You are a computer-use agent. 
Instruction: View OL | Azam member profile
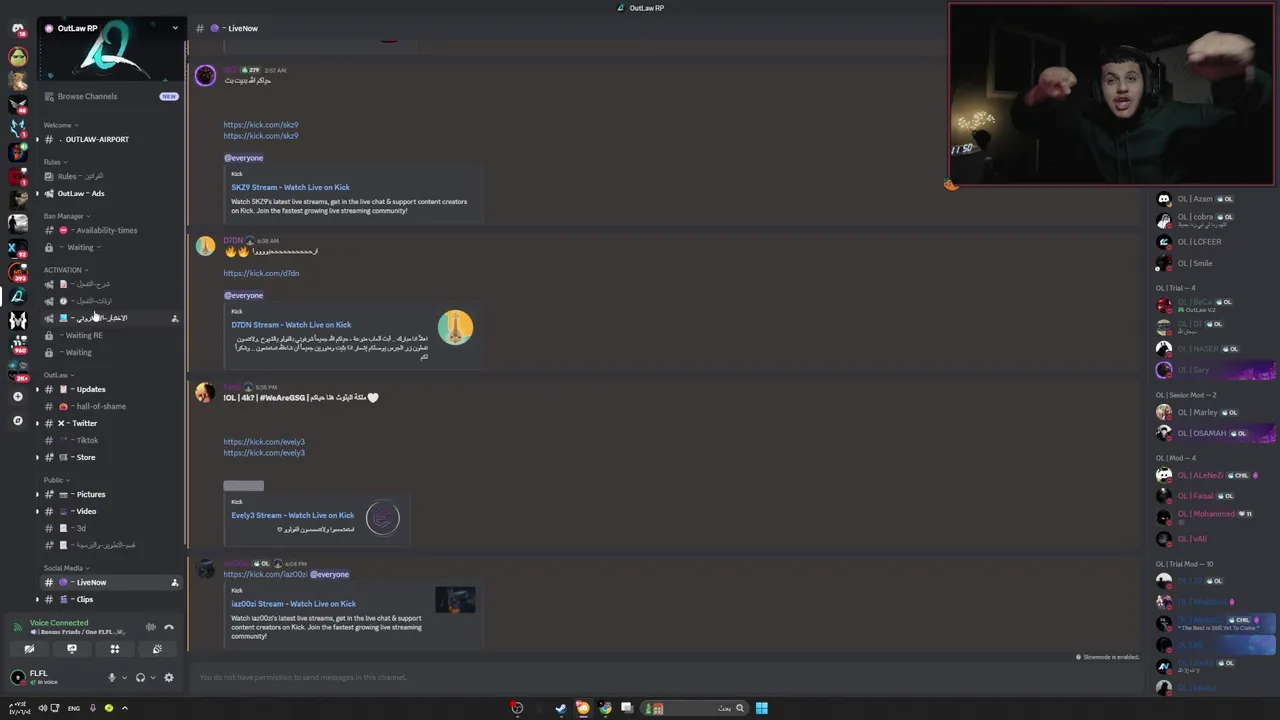pyautogui.click(x=1213, y=199)
